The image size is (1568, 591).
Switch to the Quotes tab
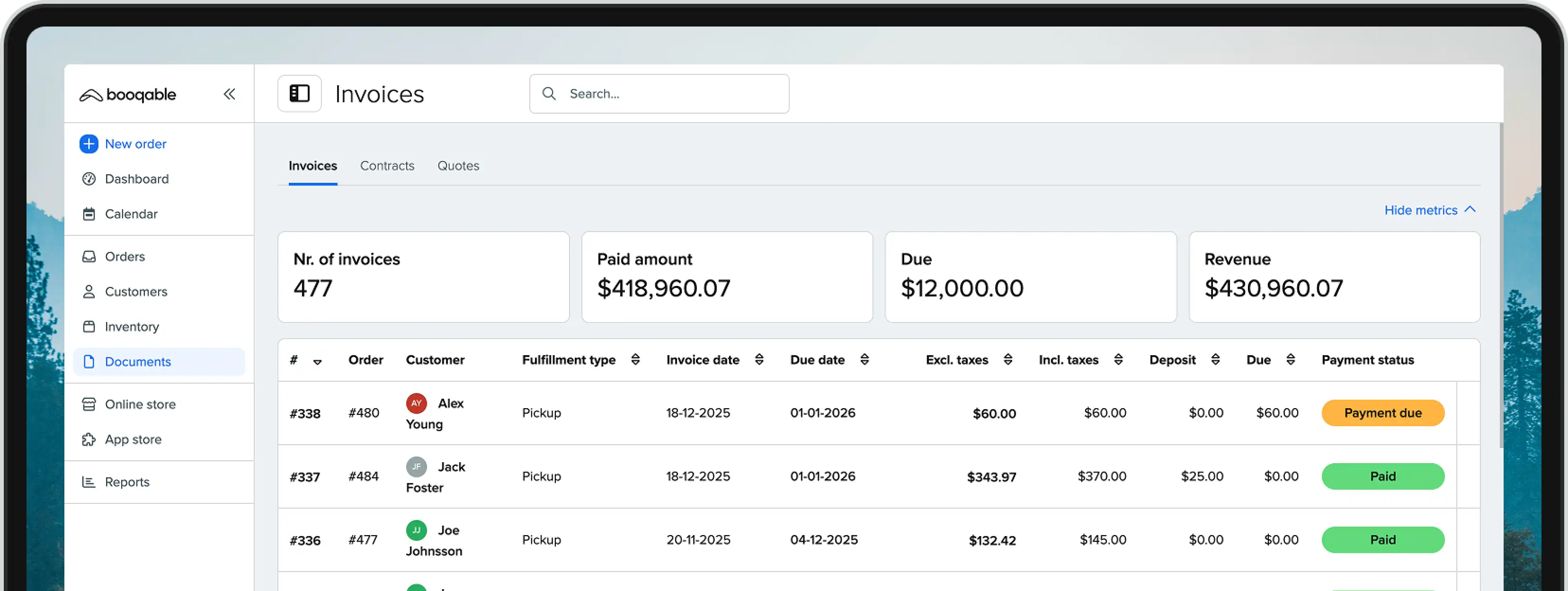(458, 166)
